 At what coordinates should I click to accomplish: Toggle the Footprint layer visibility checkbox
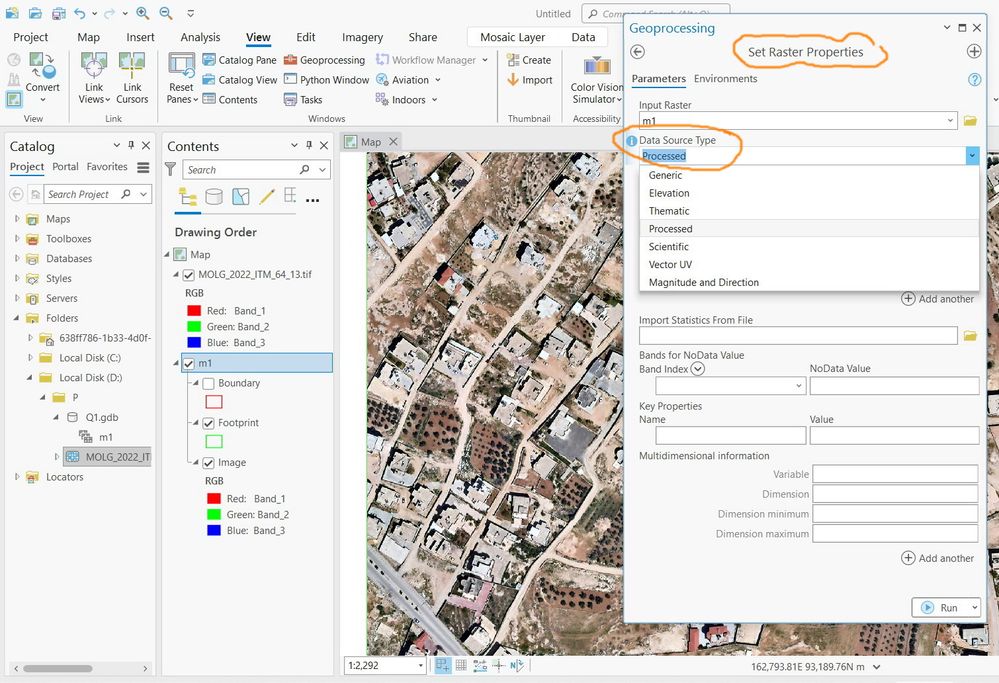click(x=208, y=423)
